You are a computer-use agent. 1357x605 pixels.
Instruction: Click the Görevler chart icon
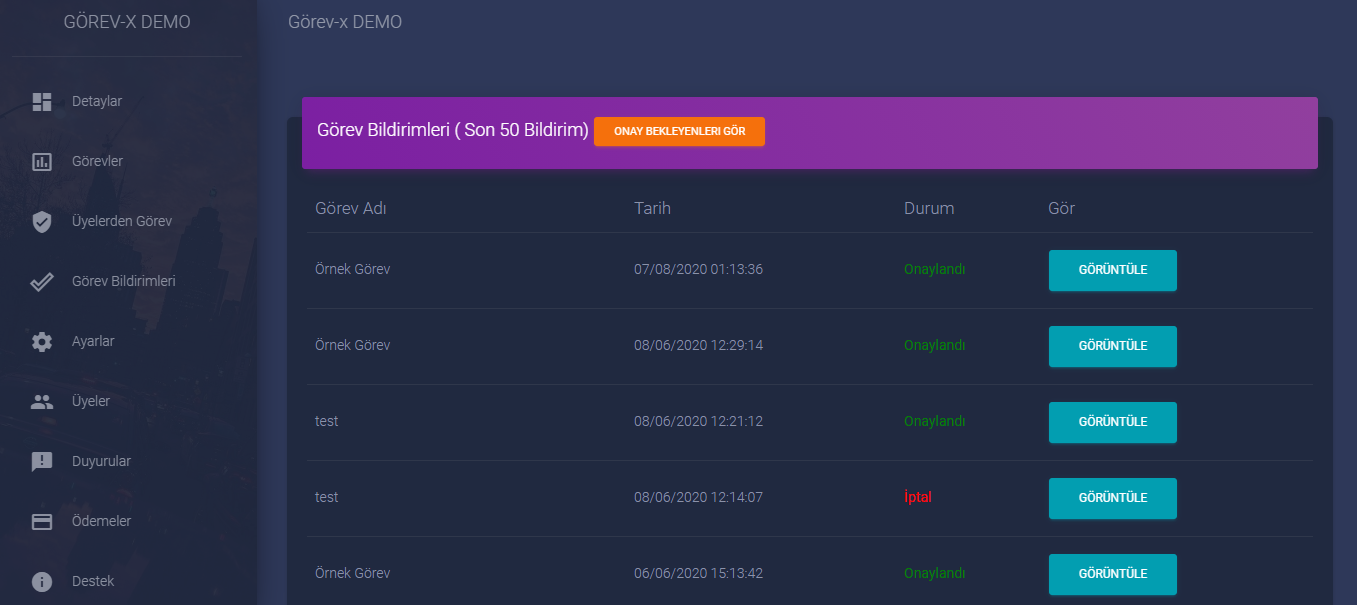(42, 162)
